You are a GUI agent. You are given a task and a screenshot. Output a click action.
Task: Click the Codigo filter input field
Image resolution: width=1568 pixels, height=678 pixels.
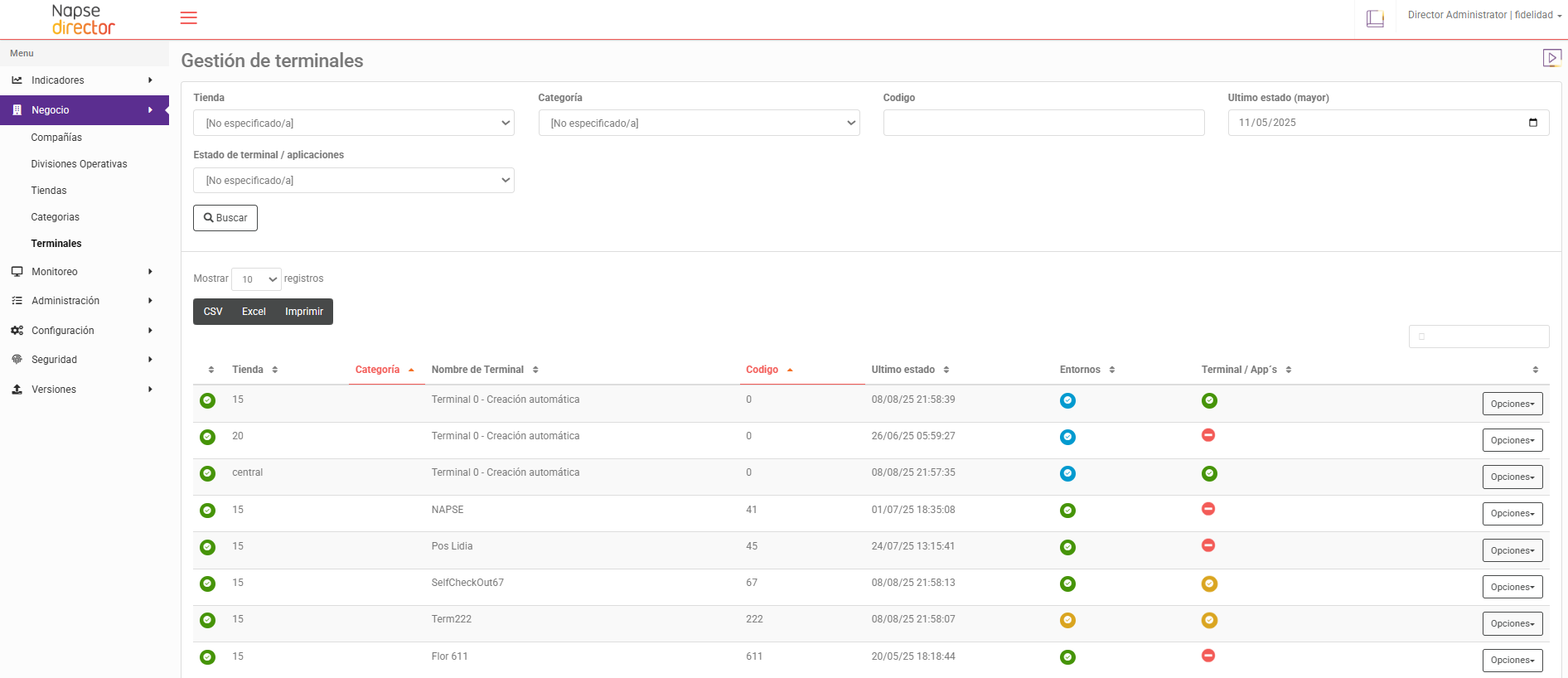coord(1043,123)
